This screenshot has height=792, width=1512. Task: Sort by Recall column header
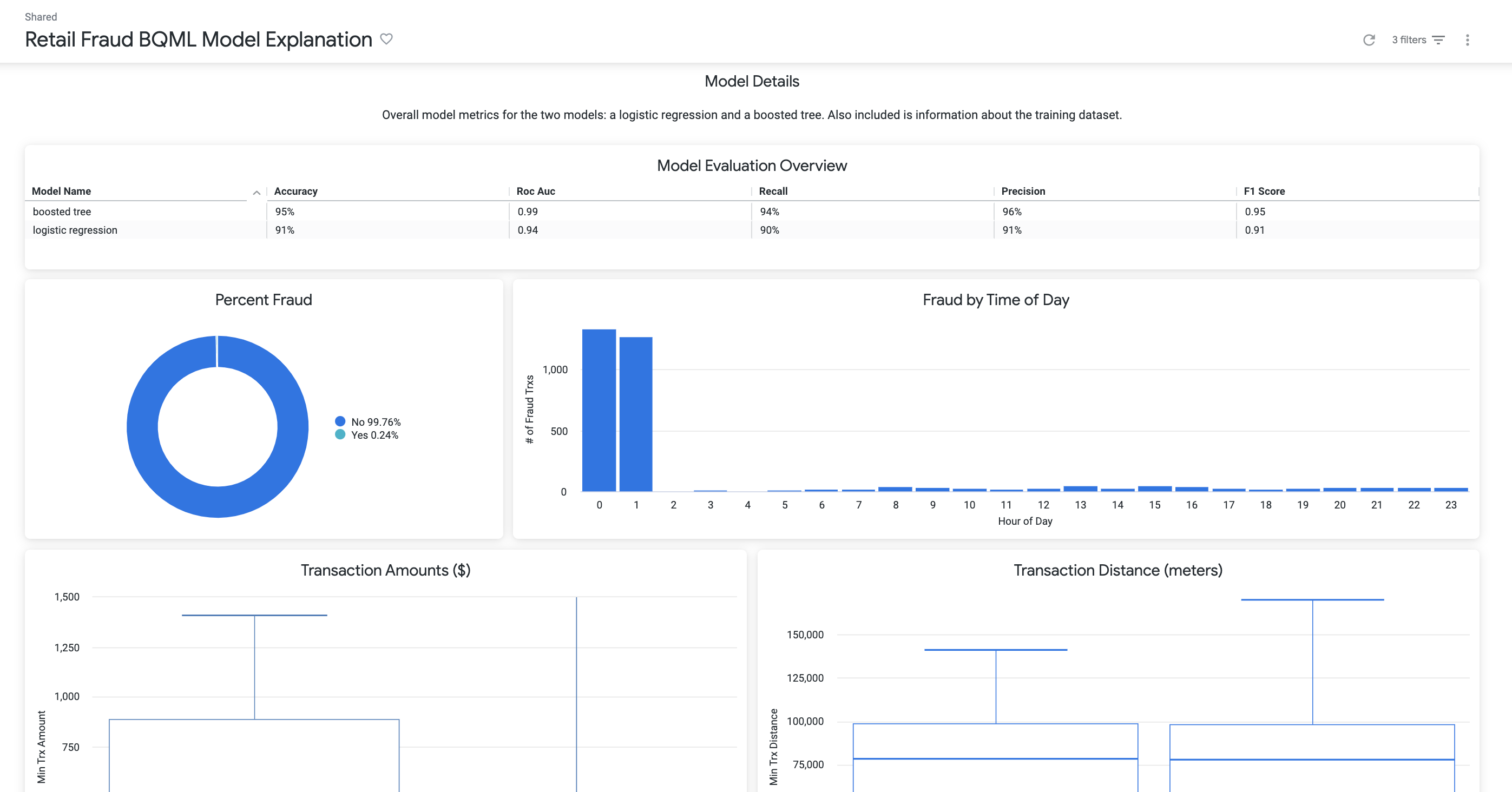[x=773, y=192]
